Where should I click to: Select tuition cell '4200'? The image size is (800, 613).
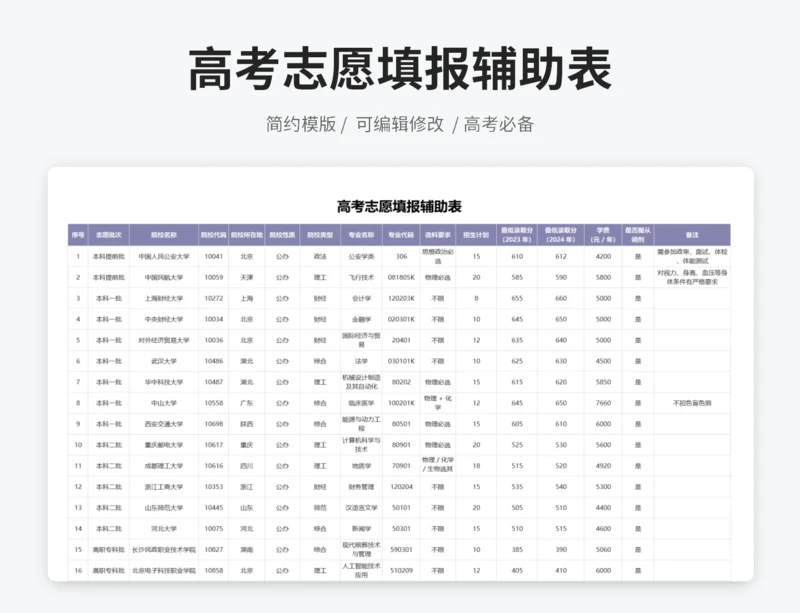[x=603, y=257]
